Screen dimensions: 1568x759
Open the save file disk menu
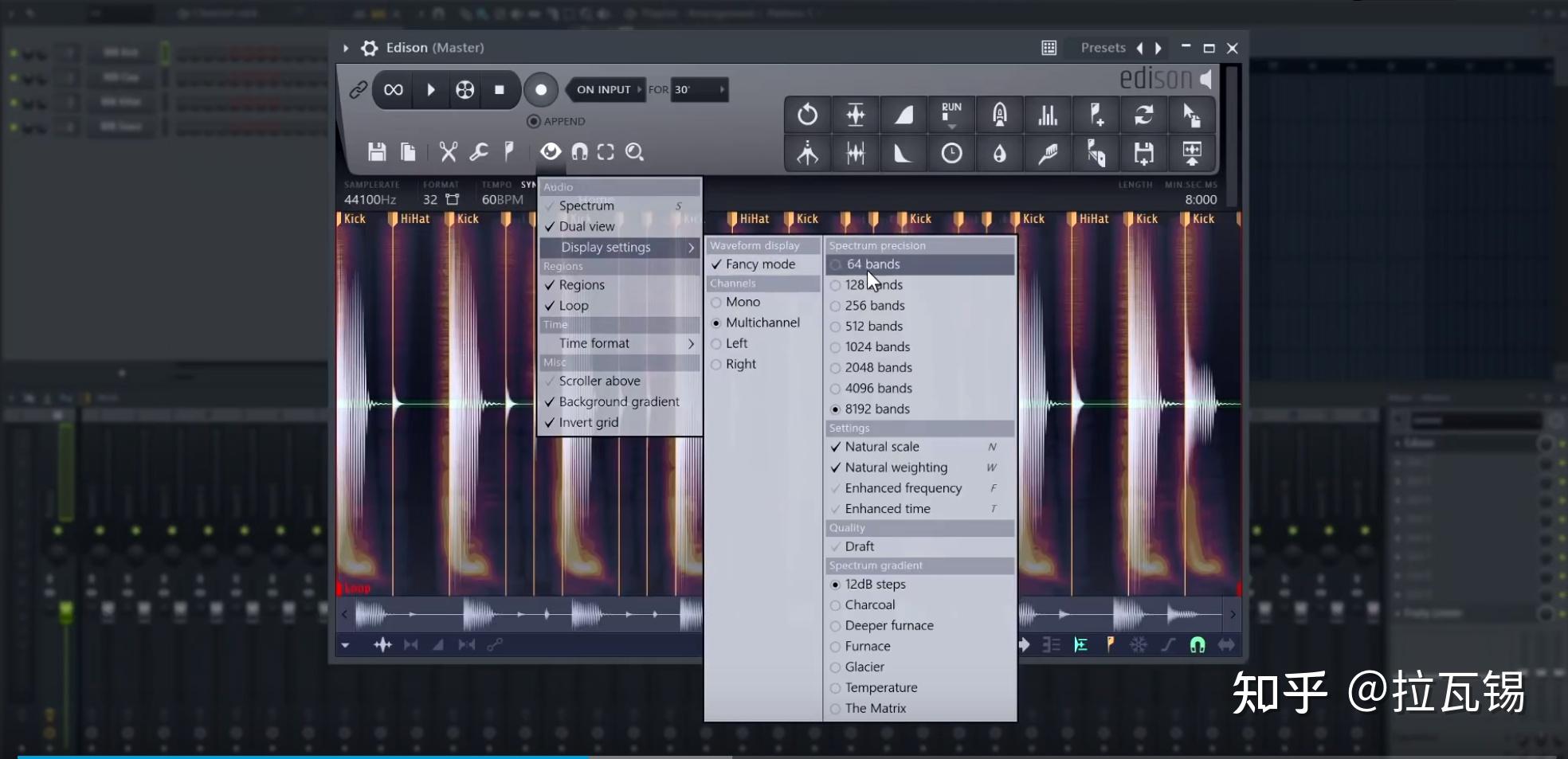click(x=377, y=152)
